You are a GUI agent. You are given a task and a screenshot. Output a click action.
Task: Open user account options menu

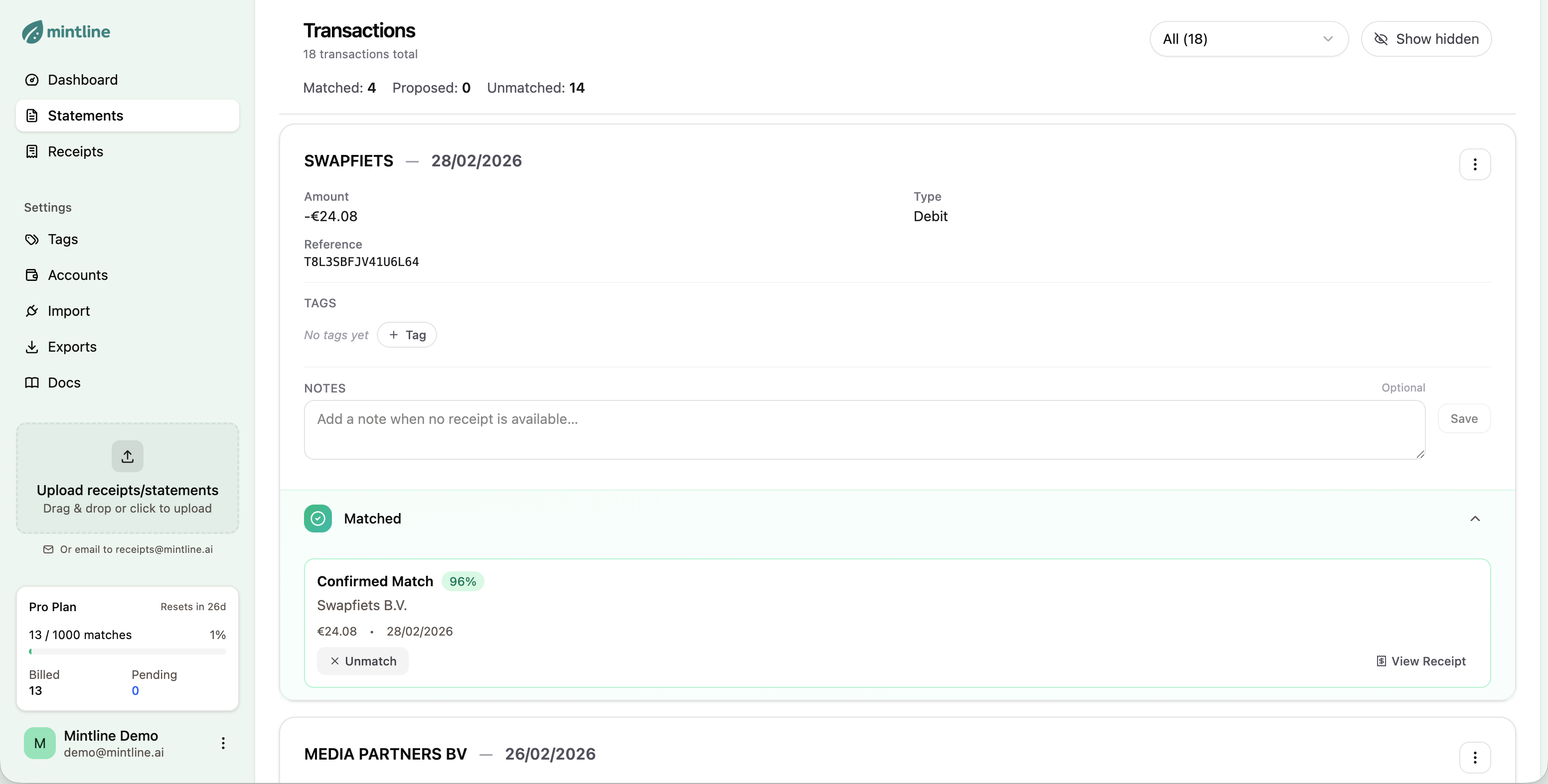[223, 743]
